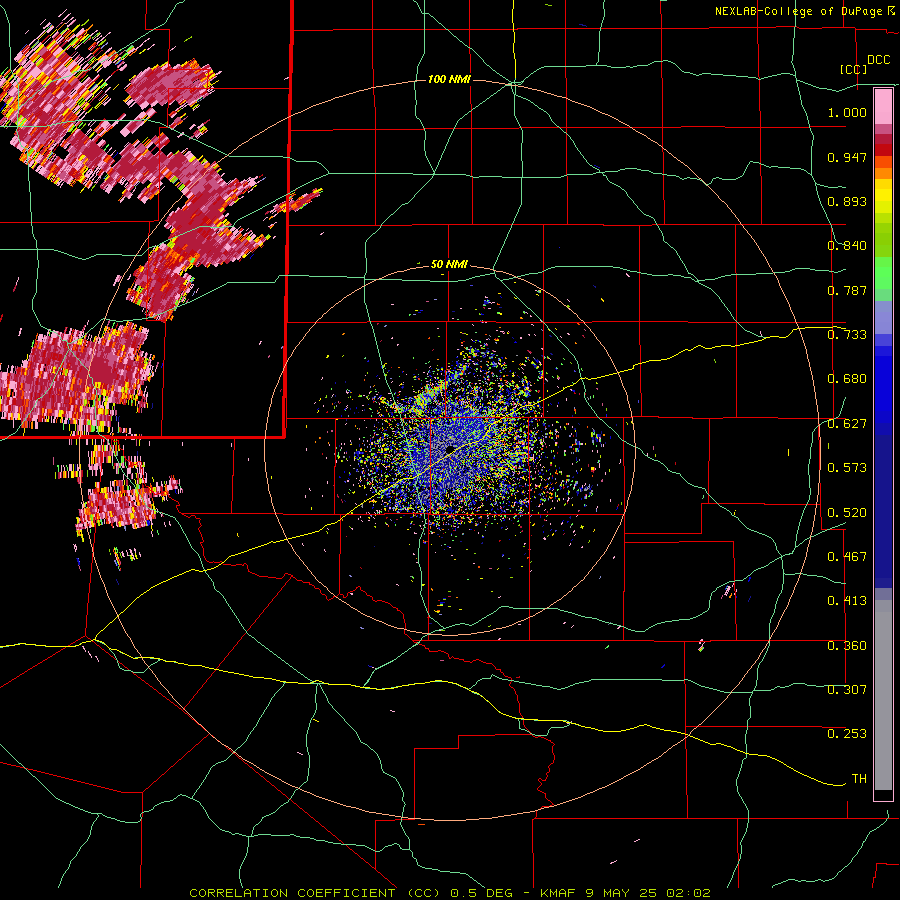Click the DCC product label
This screenshot has height=900, width=900.
879,60
